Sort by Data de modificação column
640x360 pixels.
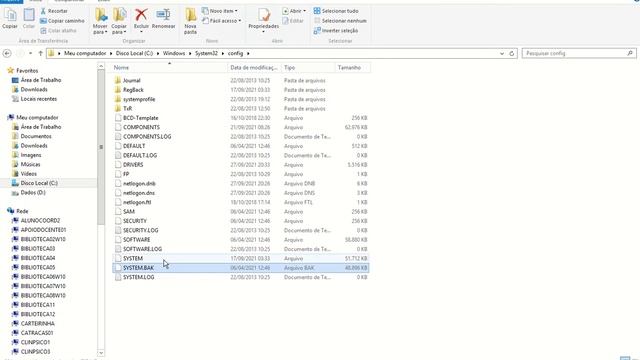(x=254, y=68)
